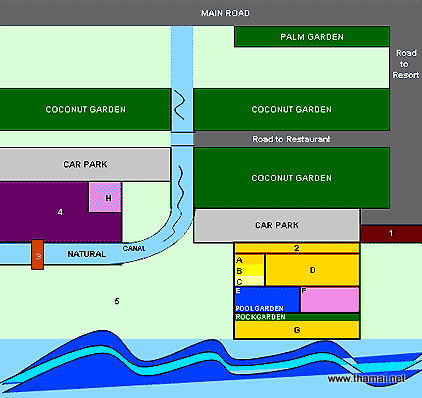
Task: Click the Road to Resort label
Action: point(406,64)
